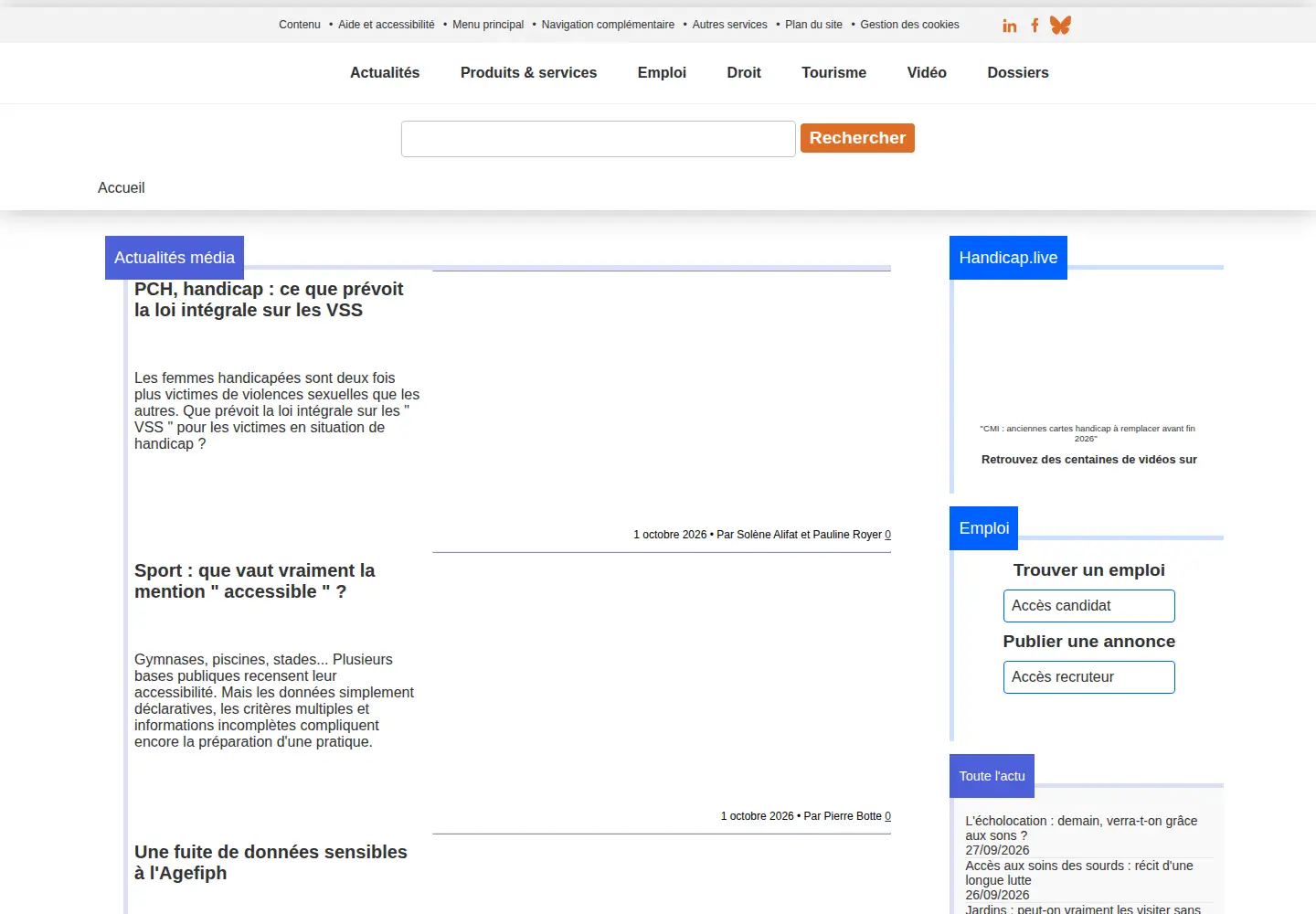Open the Produits & services menu
This screenshot has height=914, width=1316.
[528, 73]
